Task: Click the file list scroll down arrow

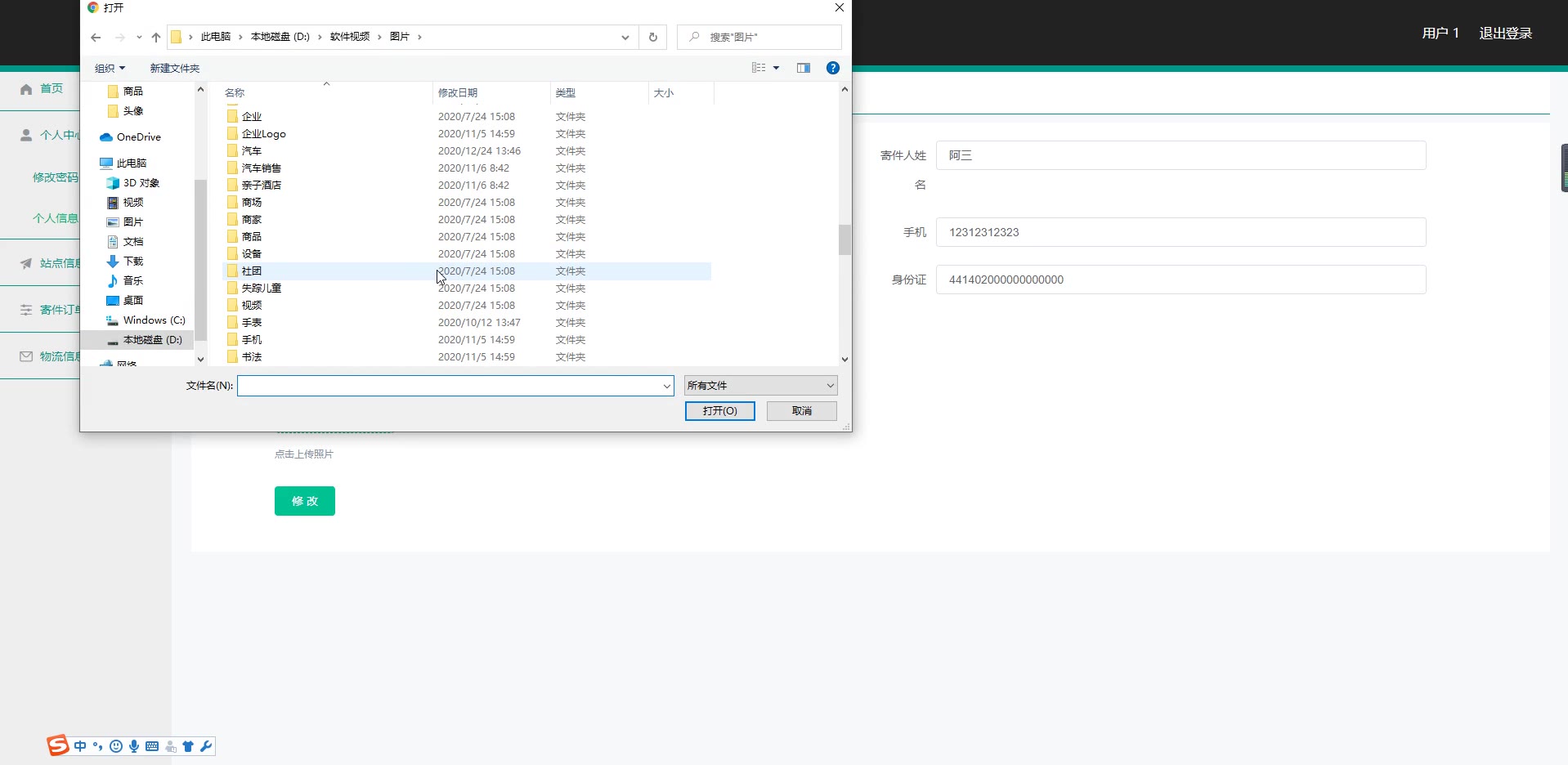Action: pos(844,359)
